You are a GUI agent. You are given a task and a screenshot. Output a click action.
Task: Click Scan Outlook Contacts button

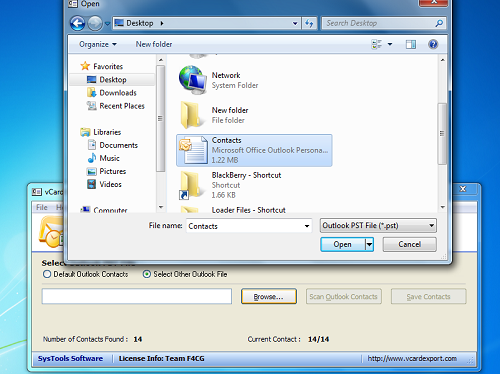pos(344,296)
